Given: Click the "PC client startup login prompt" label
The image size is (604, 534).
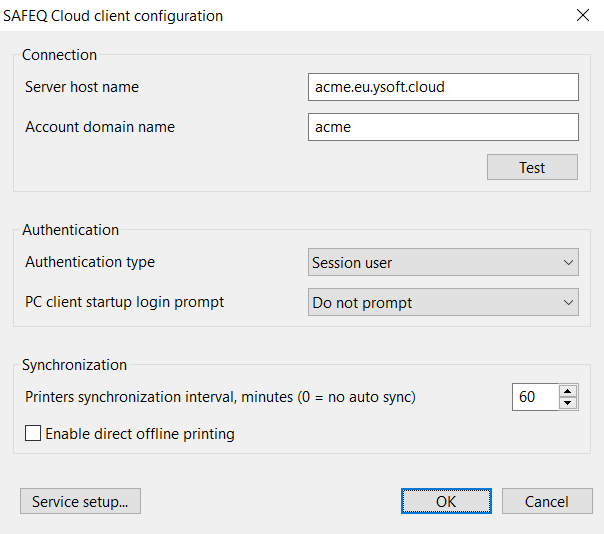Looking at the screenshot, I should [125, 302].
